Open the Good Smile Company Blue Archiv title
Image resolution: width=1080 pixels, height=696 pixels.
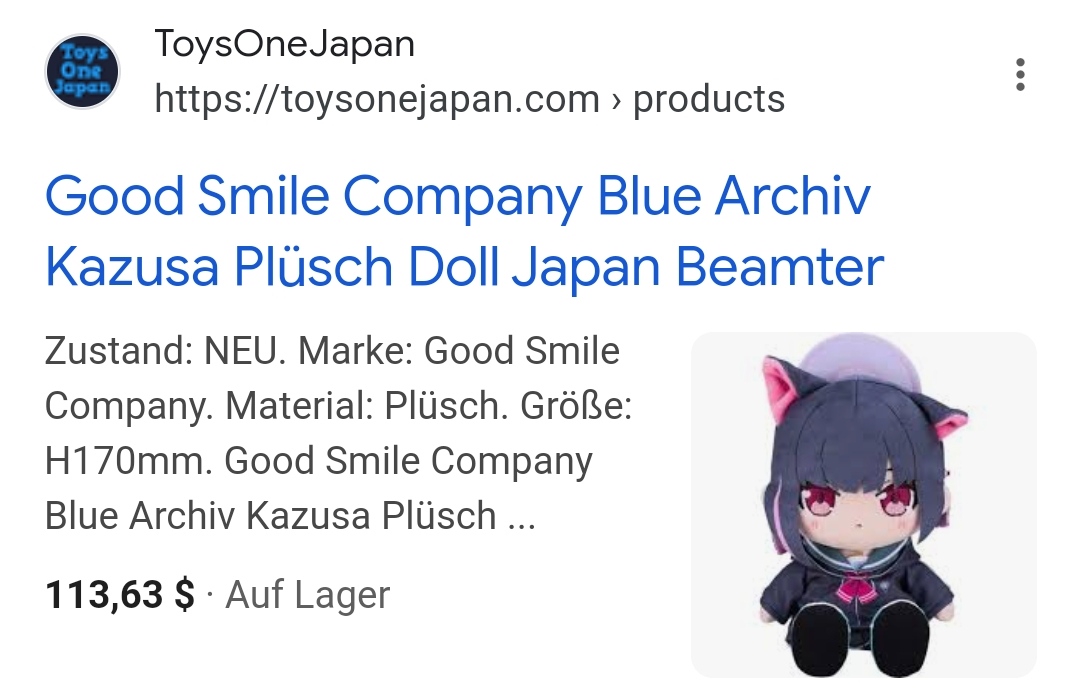458,196
